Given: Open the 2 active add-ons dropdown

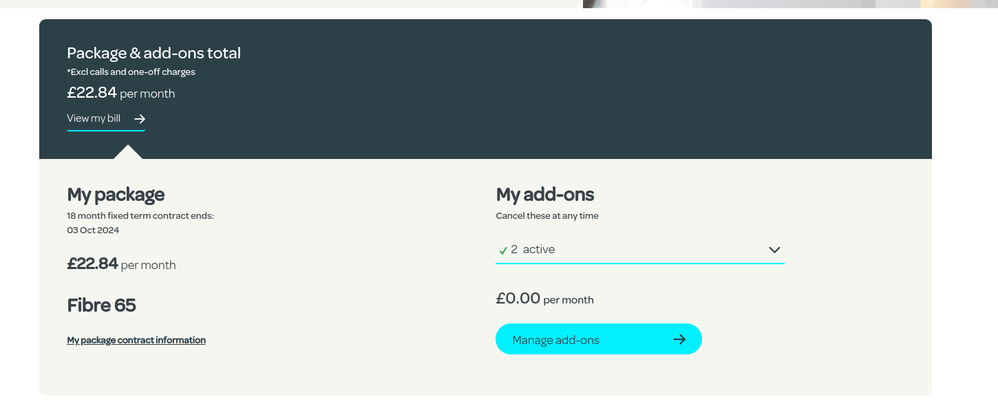Looking at the screenshot, I should (x=639, y=250).
